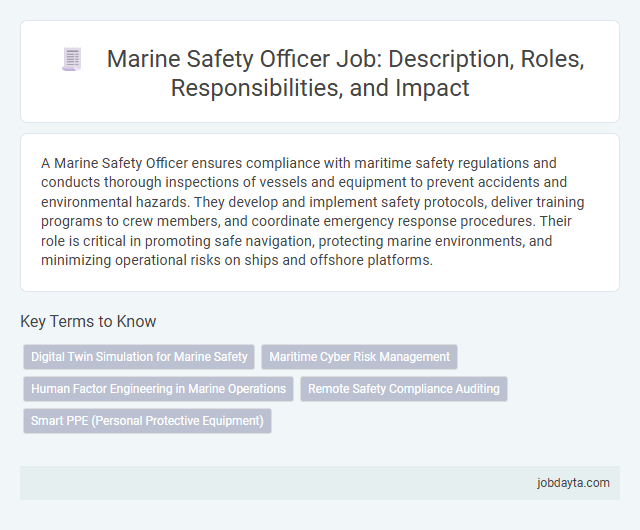Visit the jobdayta.com footer link
The image size is (640, 530).
point(573,483)
